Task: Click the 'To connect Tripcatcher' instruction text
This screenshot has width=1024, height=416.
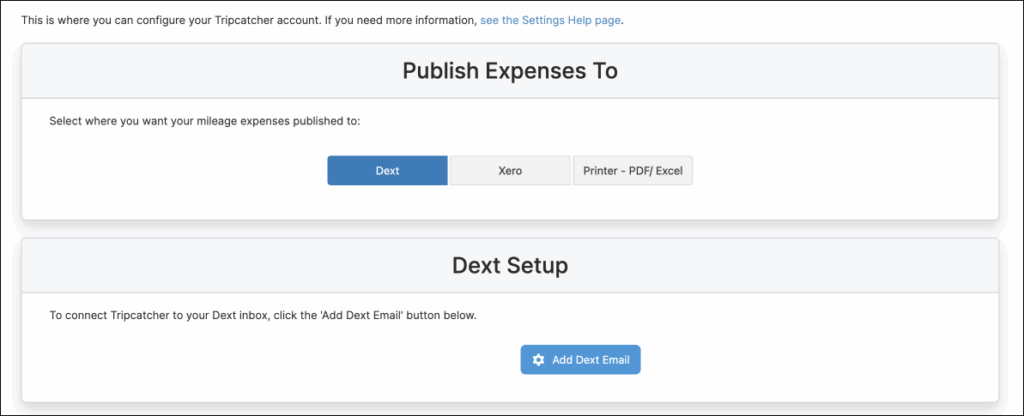Action: tap(262, 316)
